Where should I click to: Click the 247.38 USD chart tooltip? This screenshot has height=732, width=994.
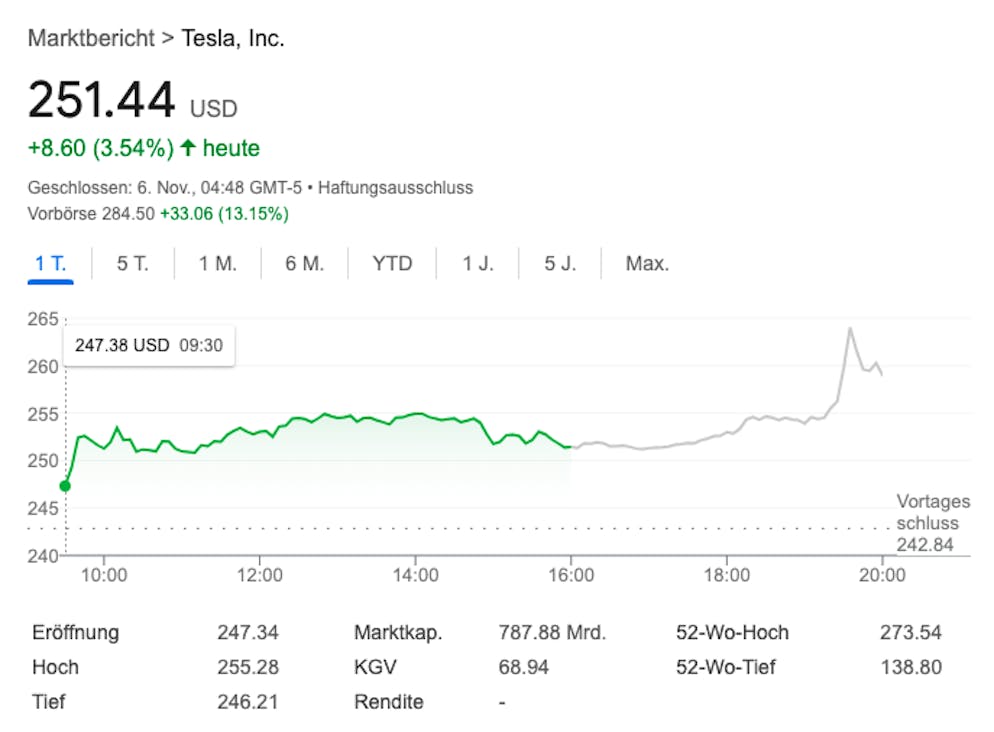pos(149,345)
